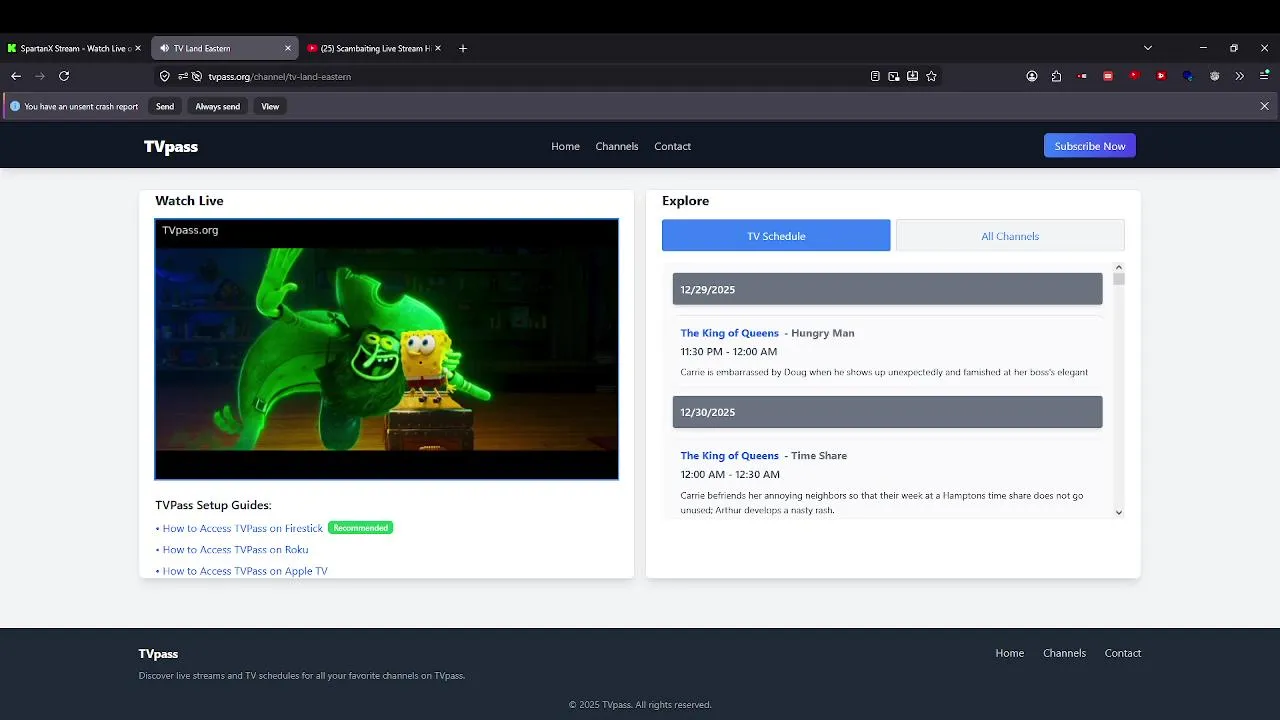Reload the current page
1280x720 pixels.
64,76
